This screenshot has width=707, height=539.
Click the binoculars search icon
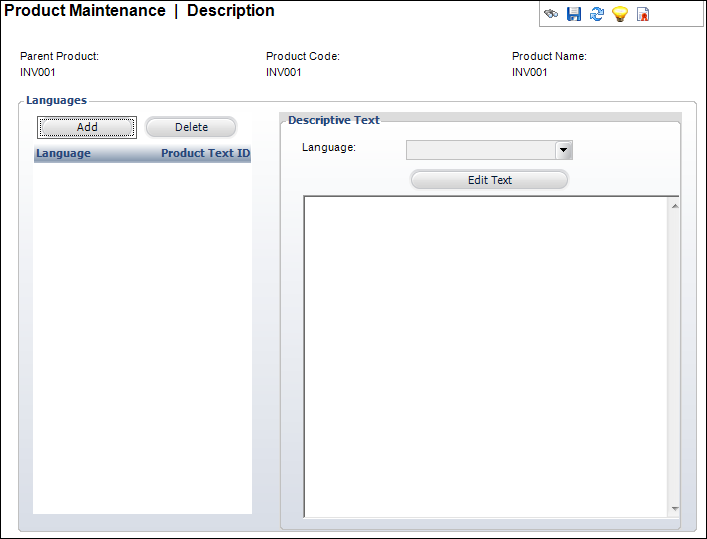point(551,14)
